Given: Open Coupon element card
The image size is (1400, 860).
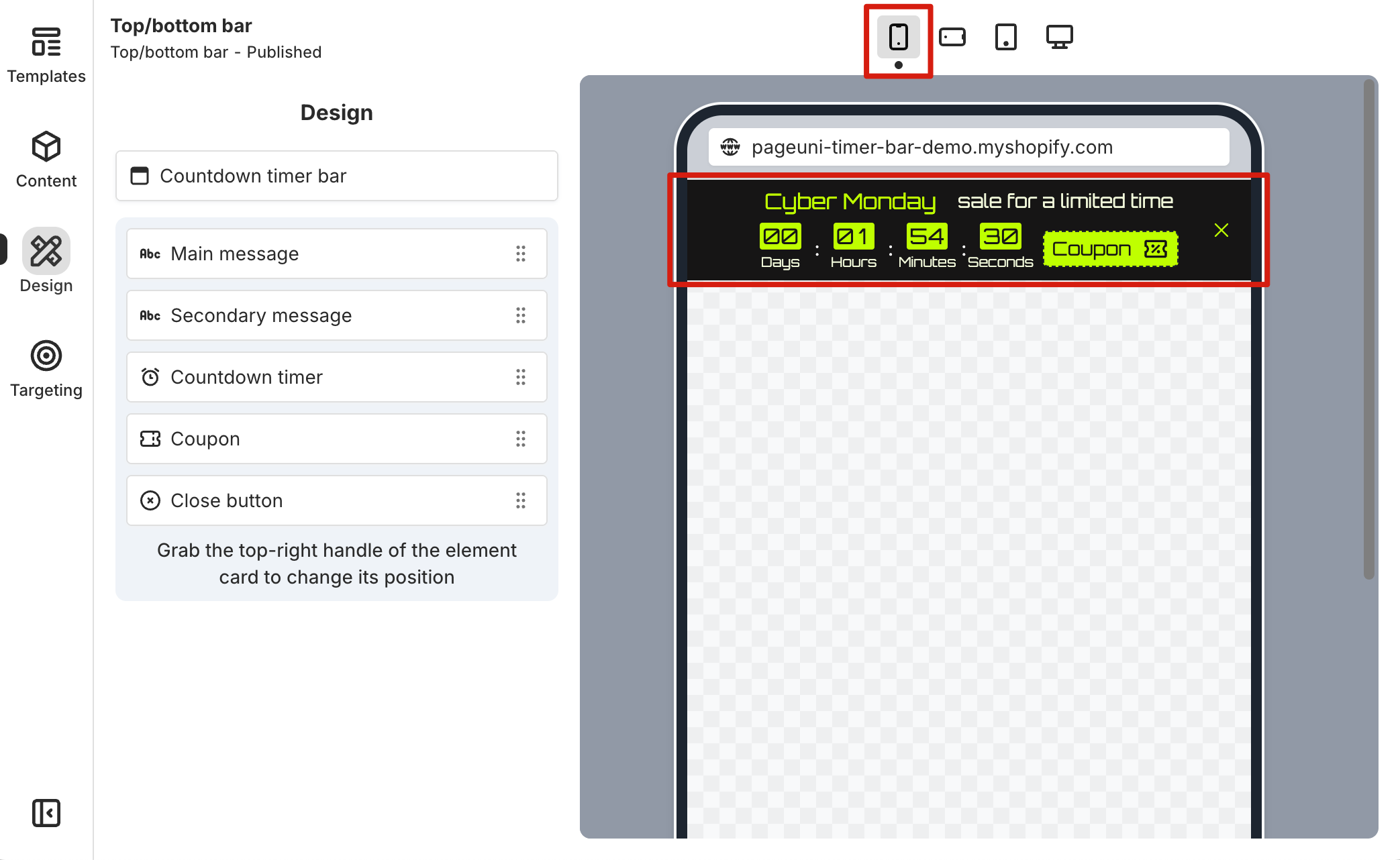Looking at the screenshot, I should pyautogui.click(x=337, y=439).
